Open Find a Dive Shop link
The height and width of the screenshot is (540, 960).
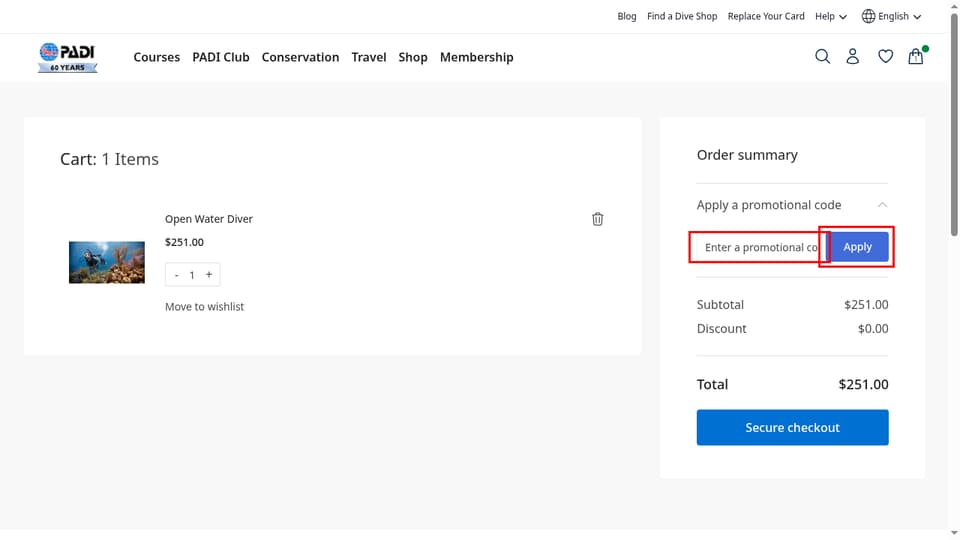(x=682, y=17)
